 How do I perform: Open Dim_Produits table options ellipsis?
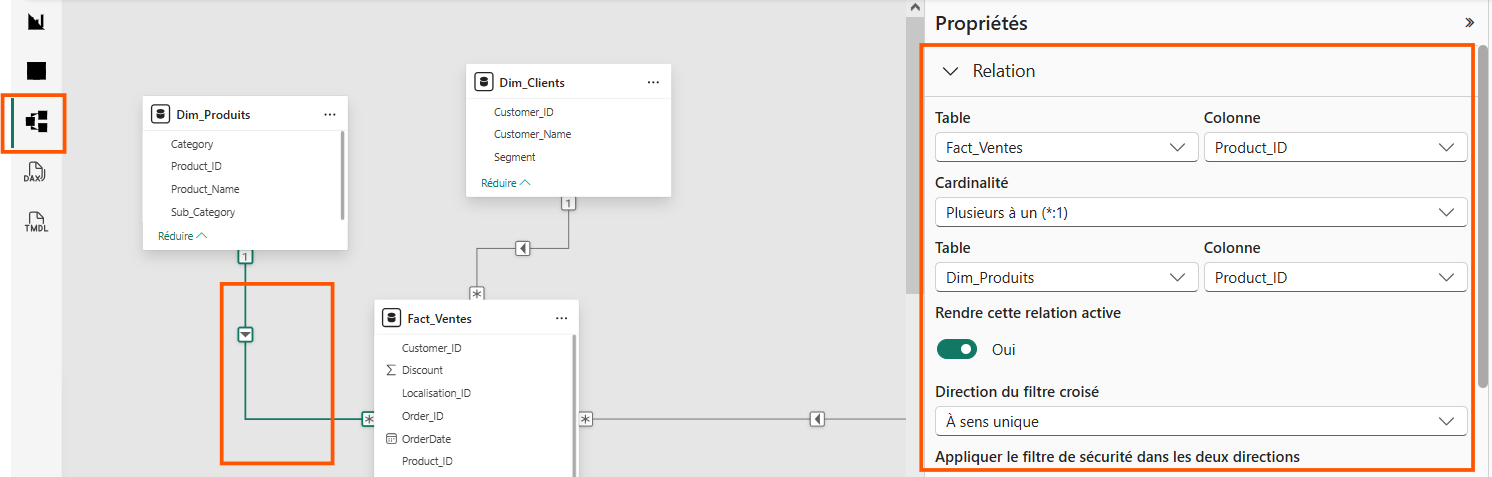(330, 115)
